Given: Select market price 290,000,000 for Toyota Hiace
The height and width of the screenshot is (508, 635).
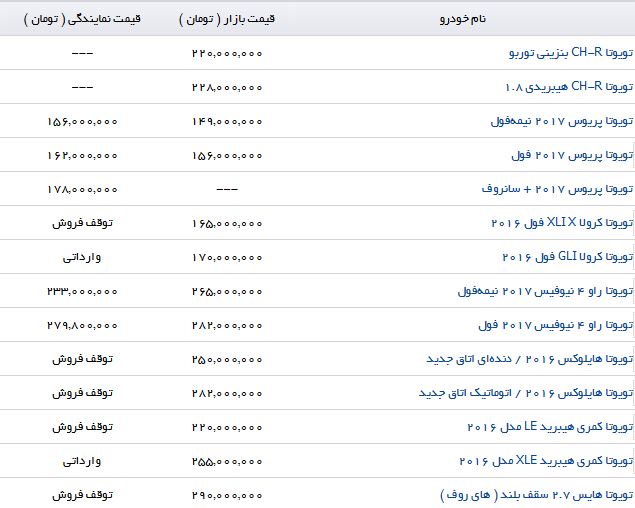Looking at the screenshot, I should tap(227, 496).
